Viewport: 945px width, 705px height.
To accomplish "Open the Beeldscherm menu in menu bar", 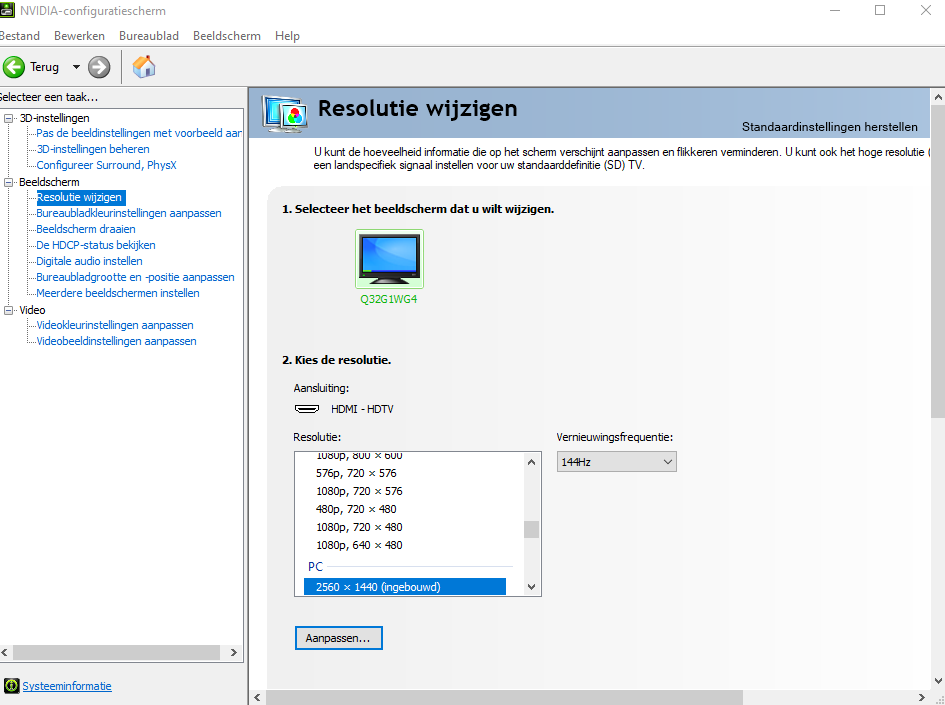I will (227, 36).
